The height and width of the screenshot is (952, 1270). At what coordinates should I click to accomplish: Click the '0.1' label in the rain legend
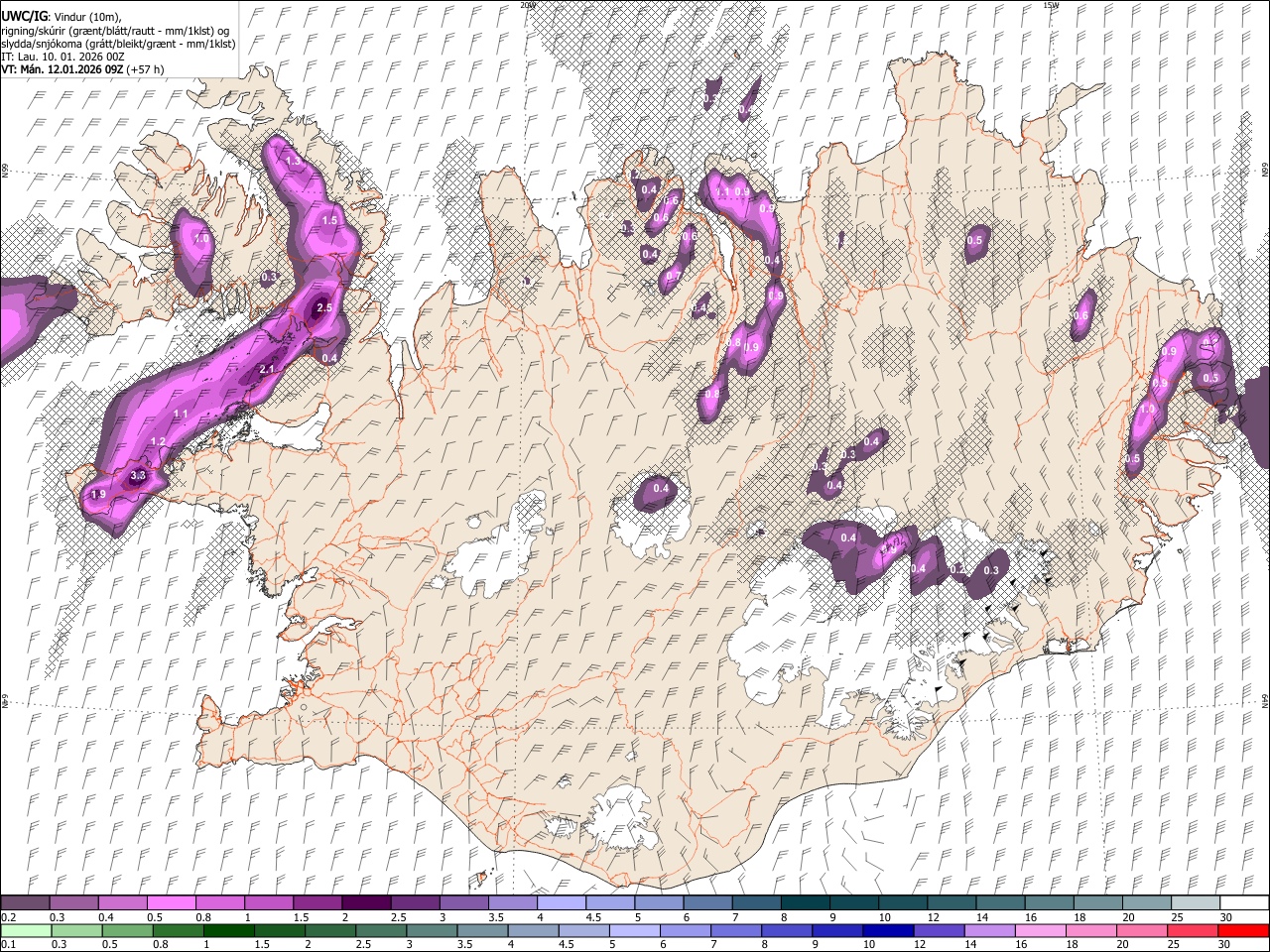coord(7,945)
